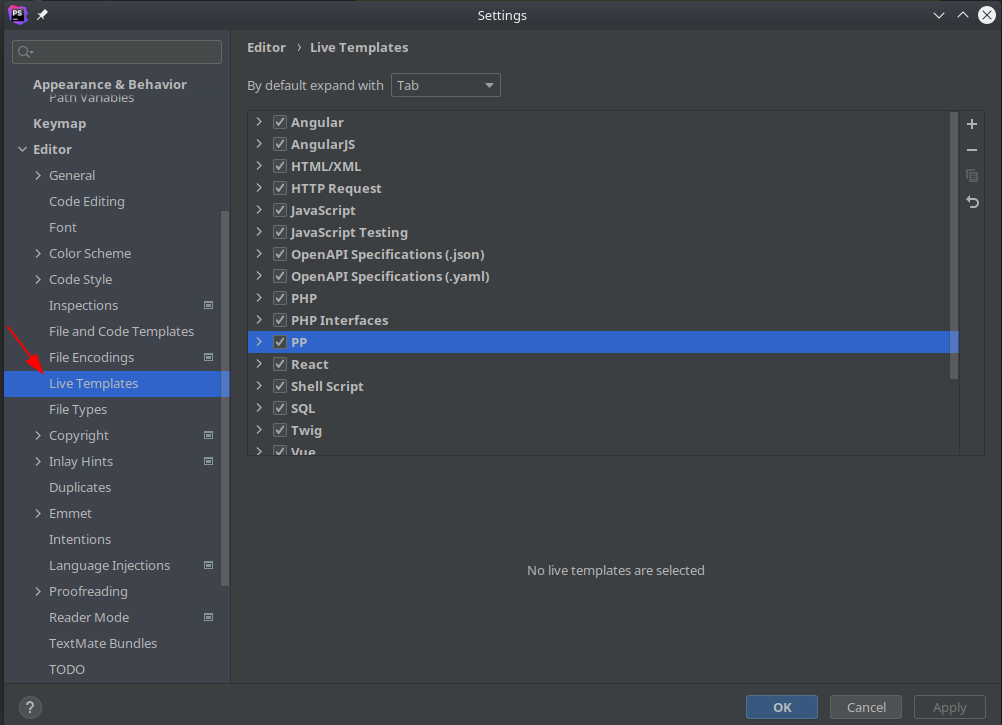Dismiss settings with the Cancel button
The height and width of the screenshot is (725, 1002).
(x=866, y=707)
